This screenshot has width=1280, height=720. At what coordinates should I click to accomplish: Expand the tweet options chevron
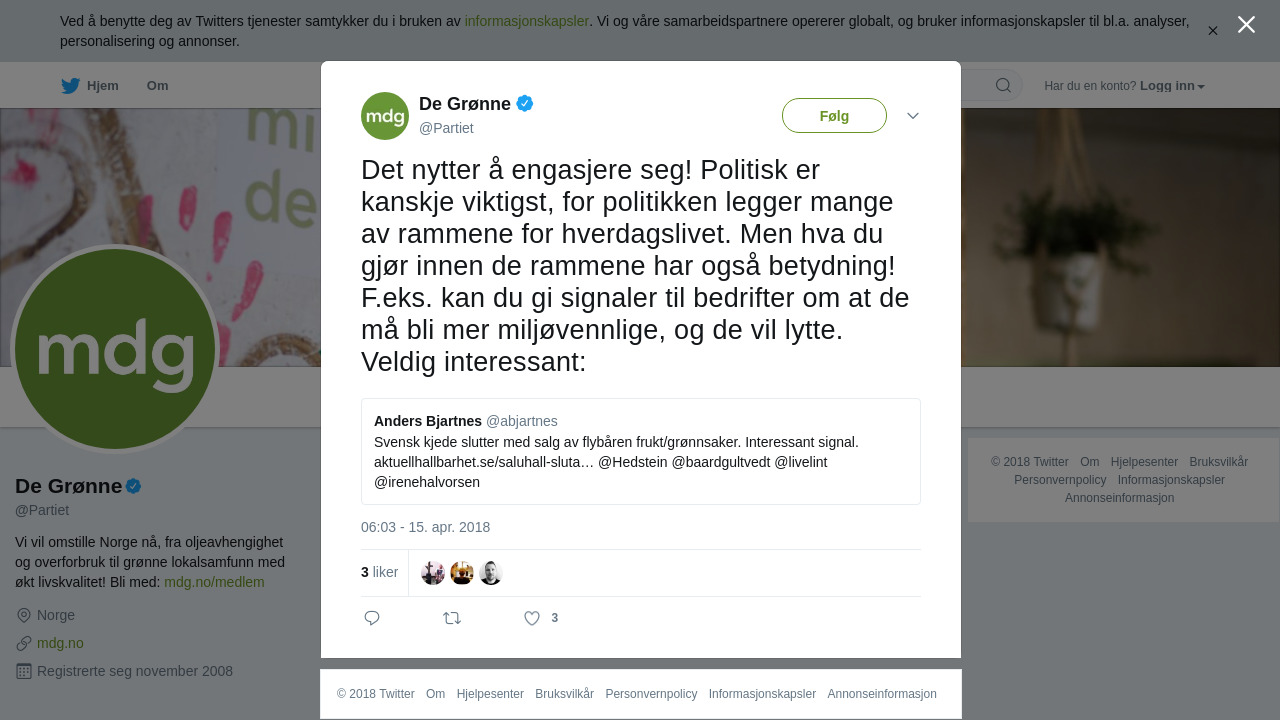tap(913, 116)
